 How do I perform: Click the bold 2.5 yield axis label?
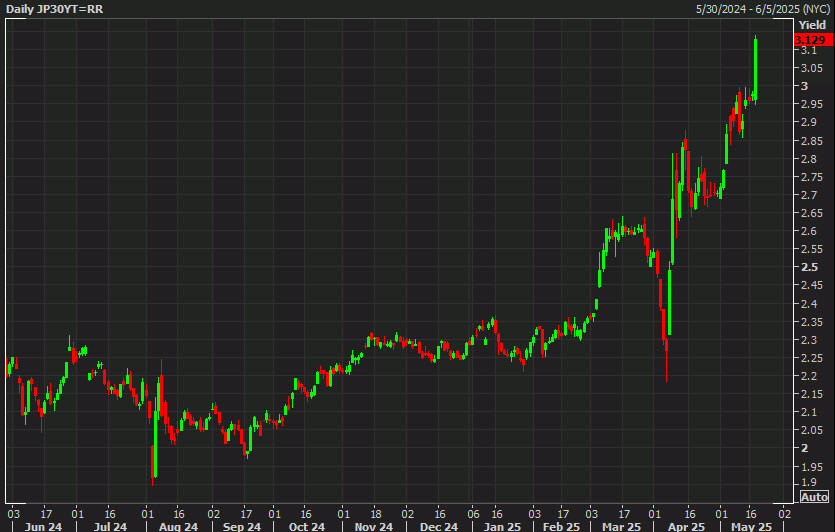pos(809,267)
